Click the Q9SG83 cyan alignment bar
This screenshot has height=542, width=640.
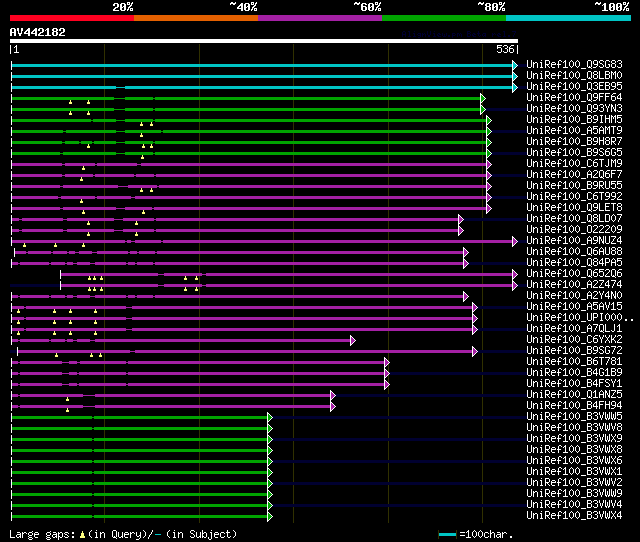[262, 65]
